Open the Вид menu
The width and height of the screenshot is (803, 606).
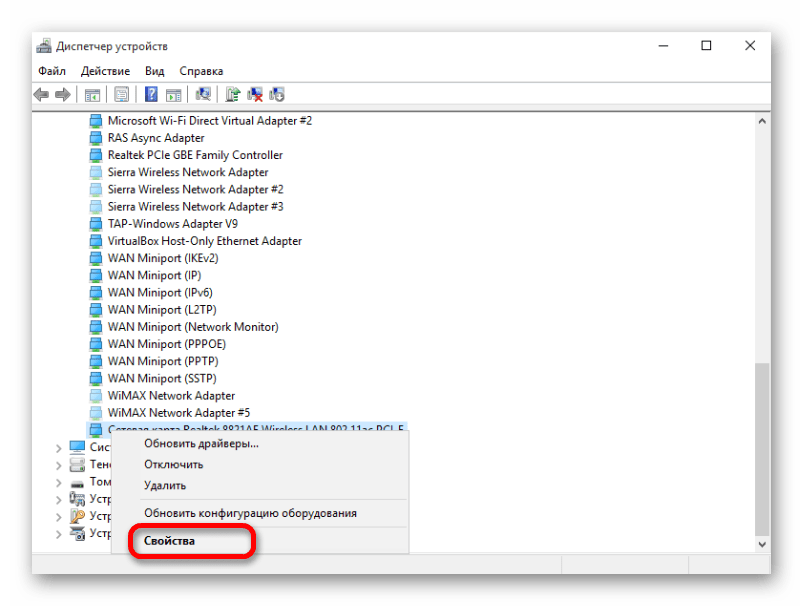point(154,71)
